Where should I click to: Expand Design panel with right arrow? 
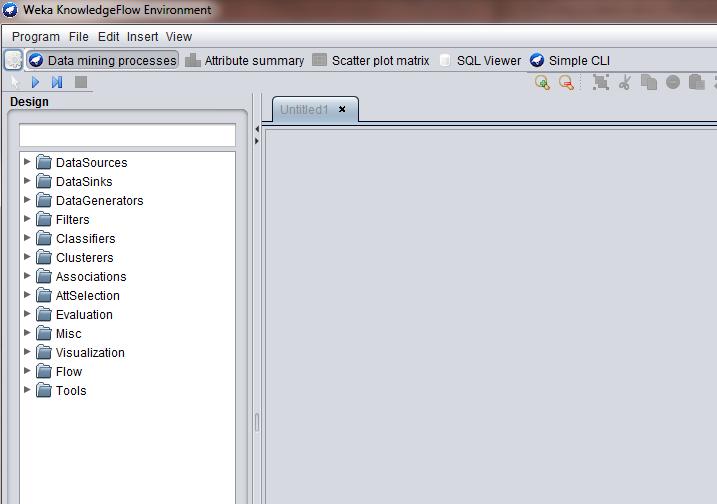257,141
